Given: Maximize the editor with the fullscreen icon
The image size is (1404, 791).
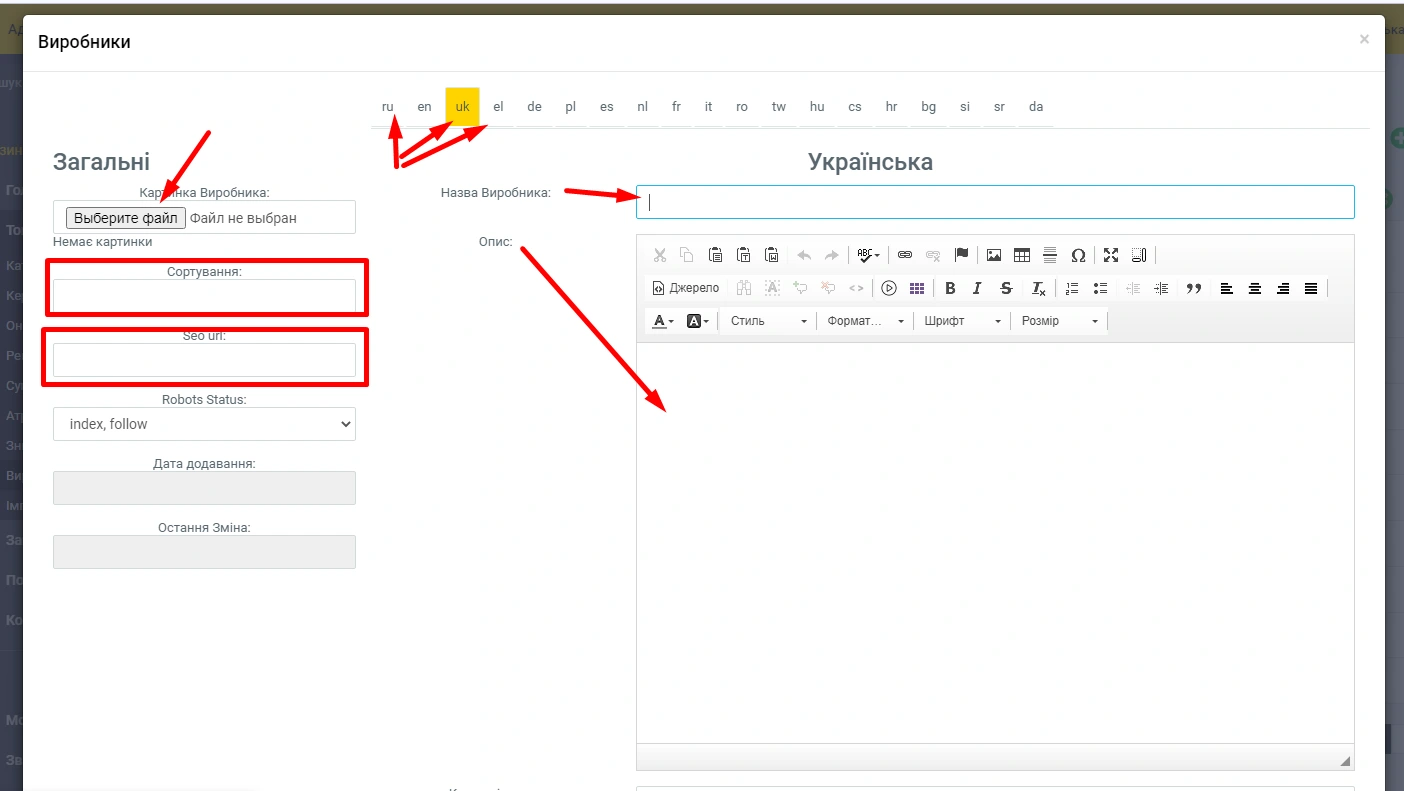Looking at the screenshot, I should click(x=1111, y=255).
